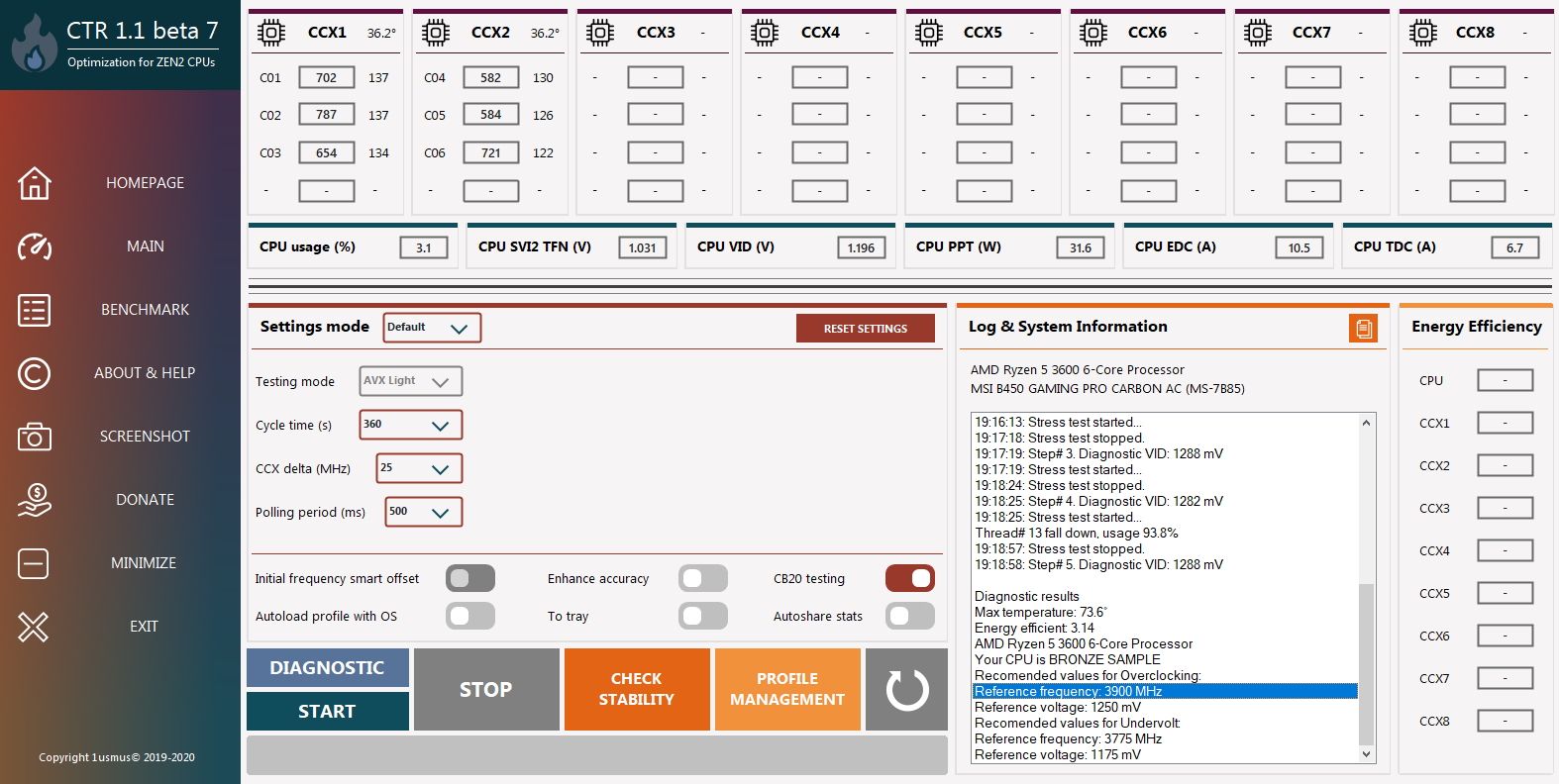This screenshot has width=1559, height=784.
Task: Click the log scrollbar down arrow
Action: click(x=1367, y=754)
